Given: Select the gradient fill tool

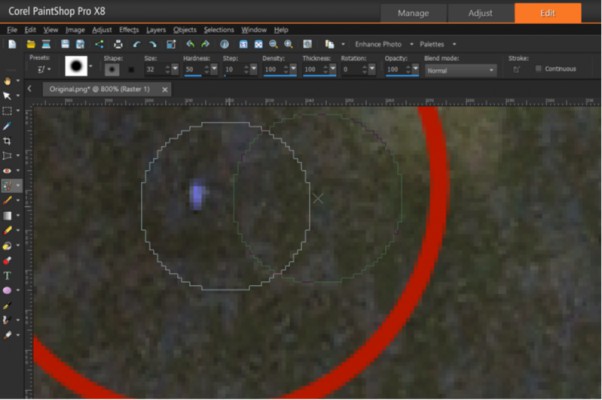Looking at the screenshot, I should (x=7, y=216).
